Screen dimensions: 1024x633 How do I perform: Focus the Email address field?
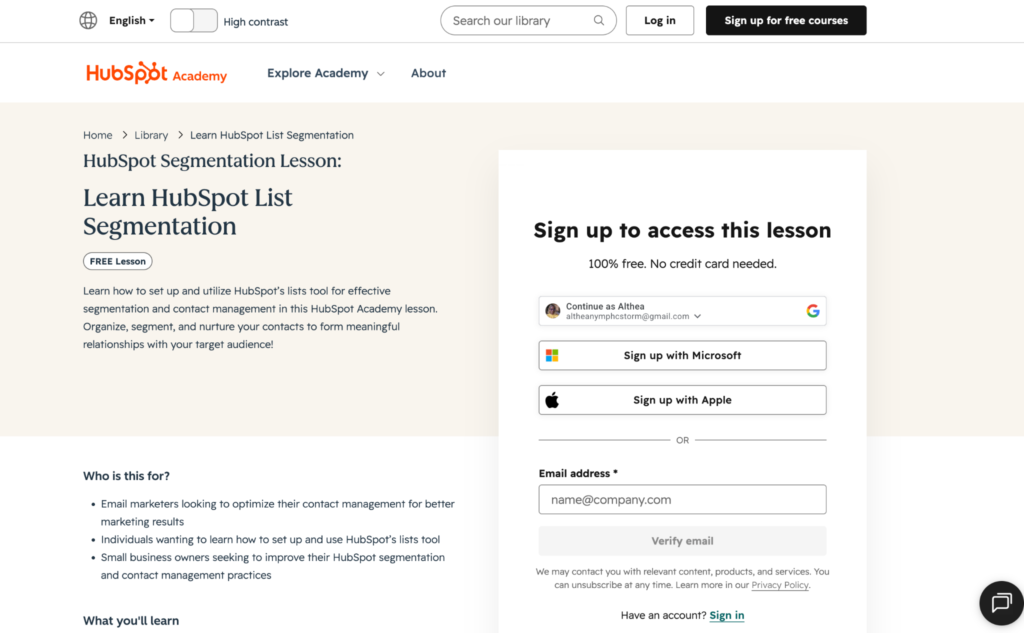click(682, 500)
